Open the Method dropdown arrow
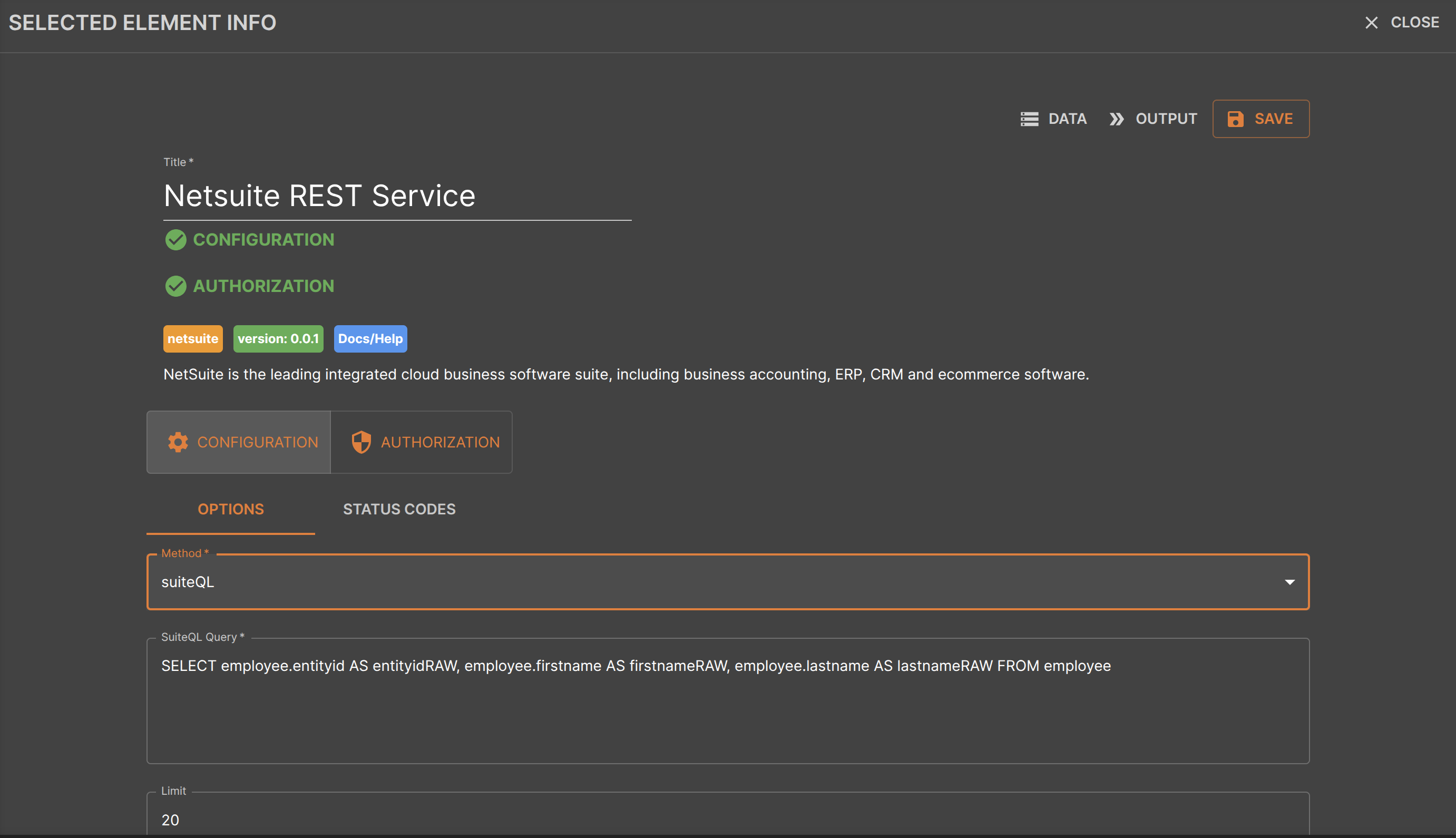Viewport: 1456px width, 838px height. [1290, 582]
